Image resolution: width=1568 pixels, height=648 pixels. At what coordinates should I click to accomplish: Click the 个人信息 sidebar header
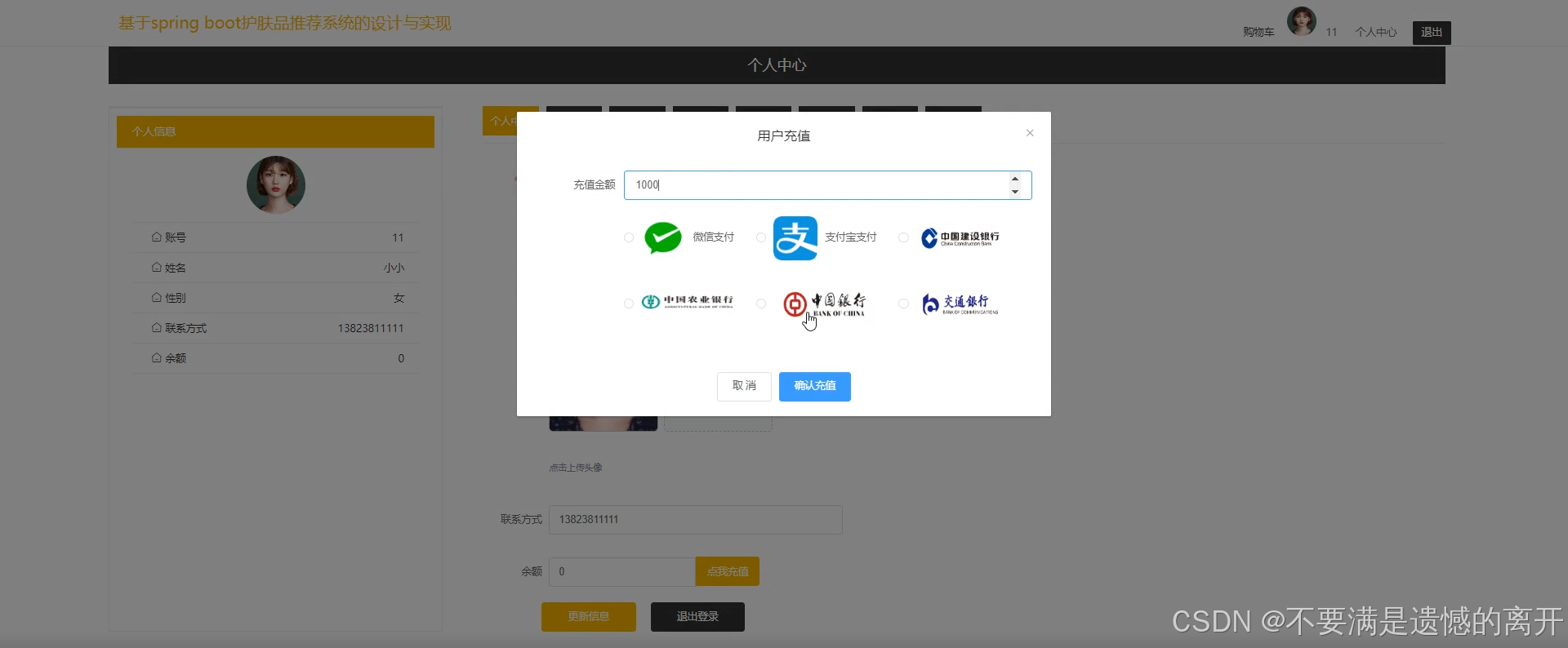coord(275,131)
